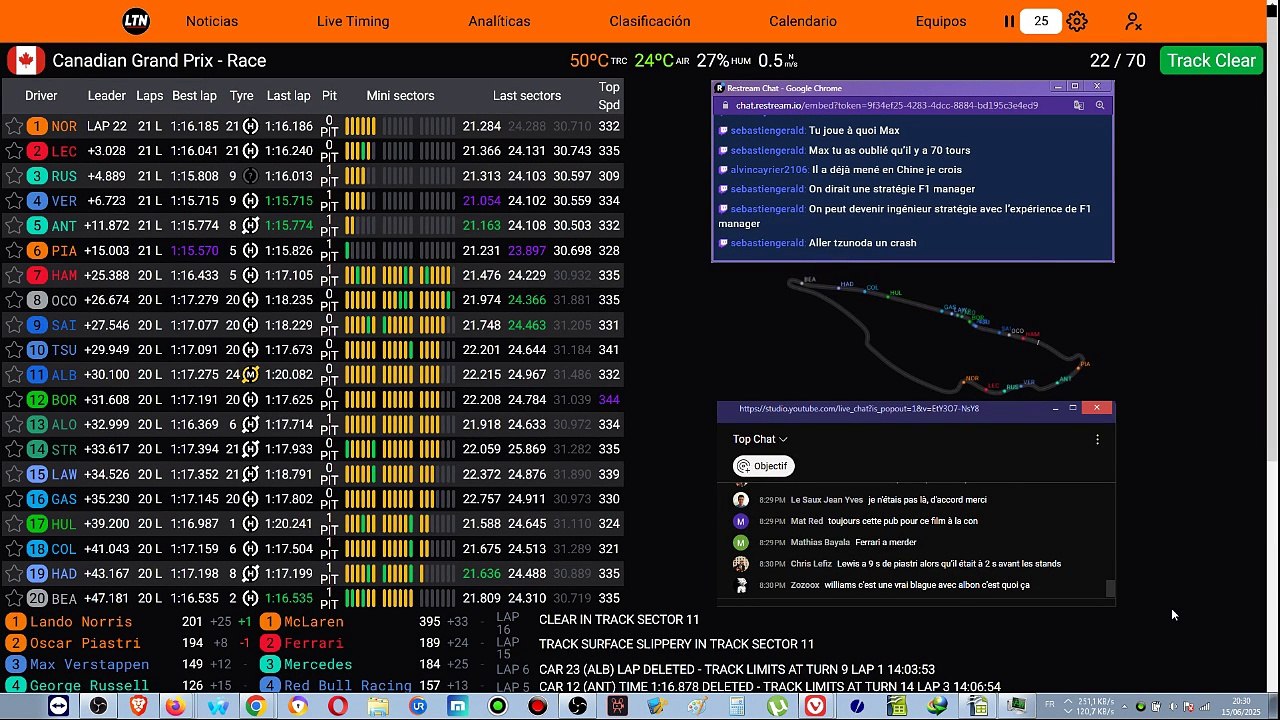
Task: Launch Firefox from the taskbar
Action: click(175, 706)
